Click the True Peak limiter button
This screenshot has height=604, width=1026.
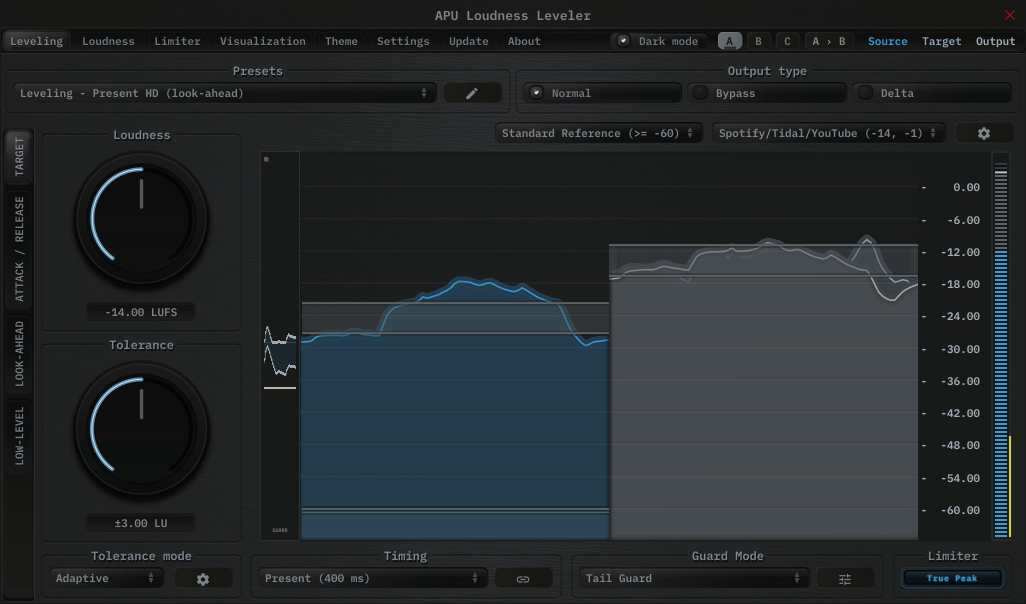click(951, 578)
